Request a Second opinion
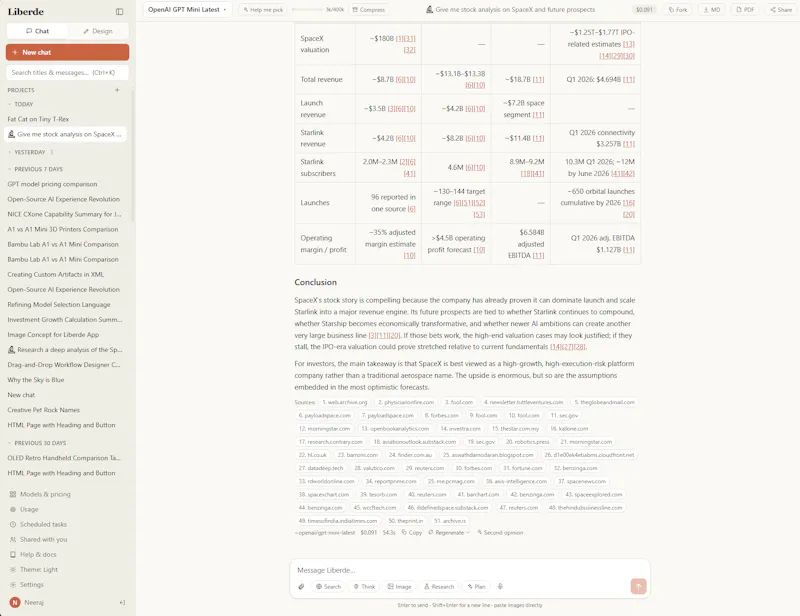This screenshot has width=800, height=616. (x=500, y=532)
